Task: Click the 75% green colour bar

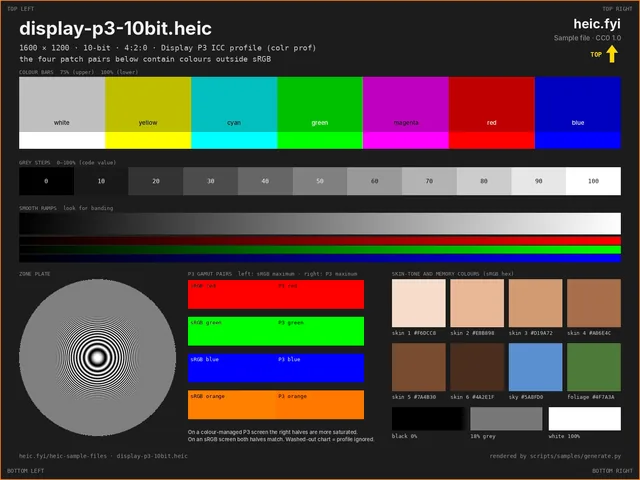Action: 320,104
